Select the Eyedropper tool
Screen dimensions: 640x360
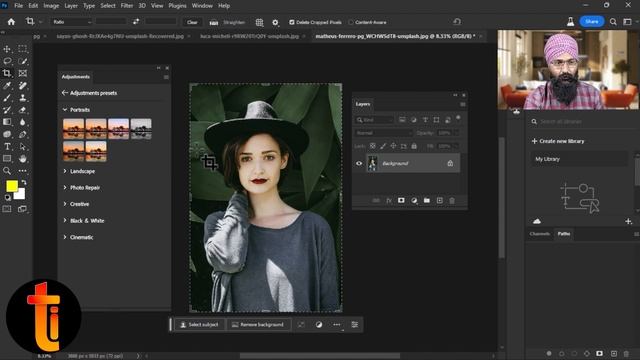[7, 86]
